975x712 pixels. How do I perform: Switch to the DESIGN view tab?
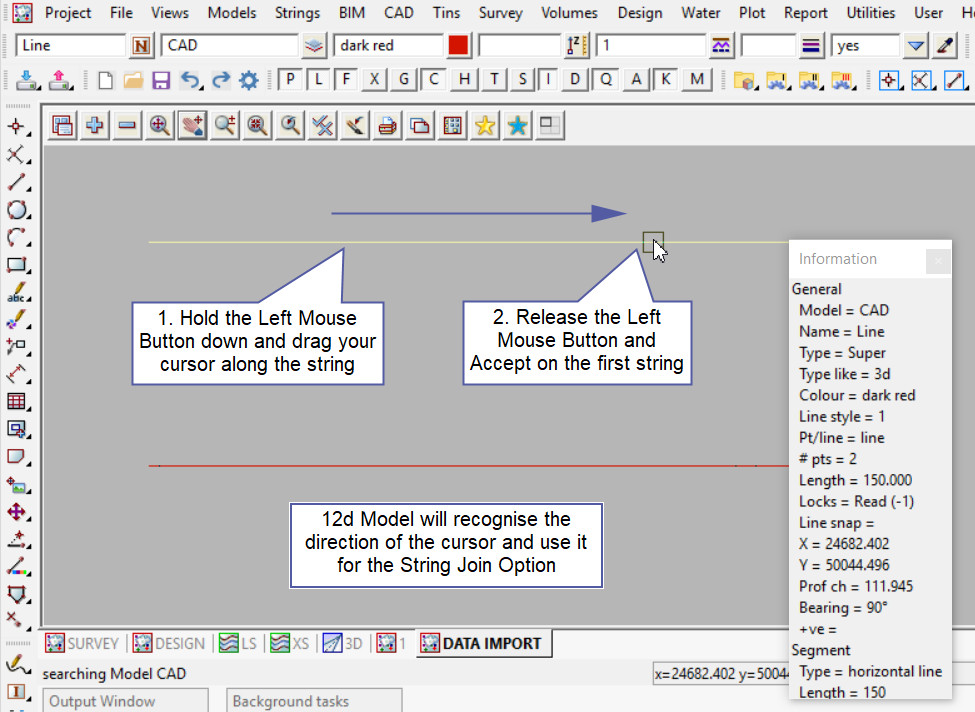pos(170,643)
